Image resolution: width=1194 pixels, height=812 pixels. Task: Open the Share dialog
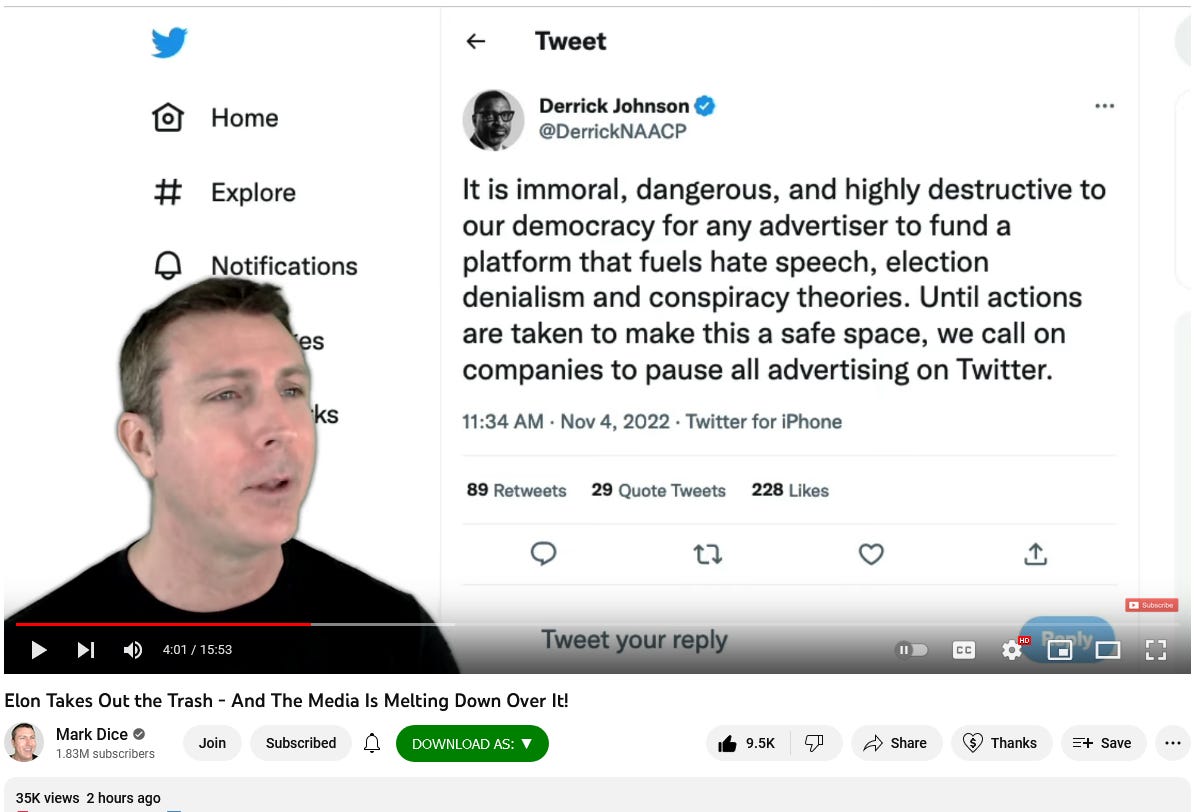pos(896,743)
